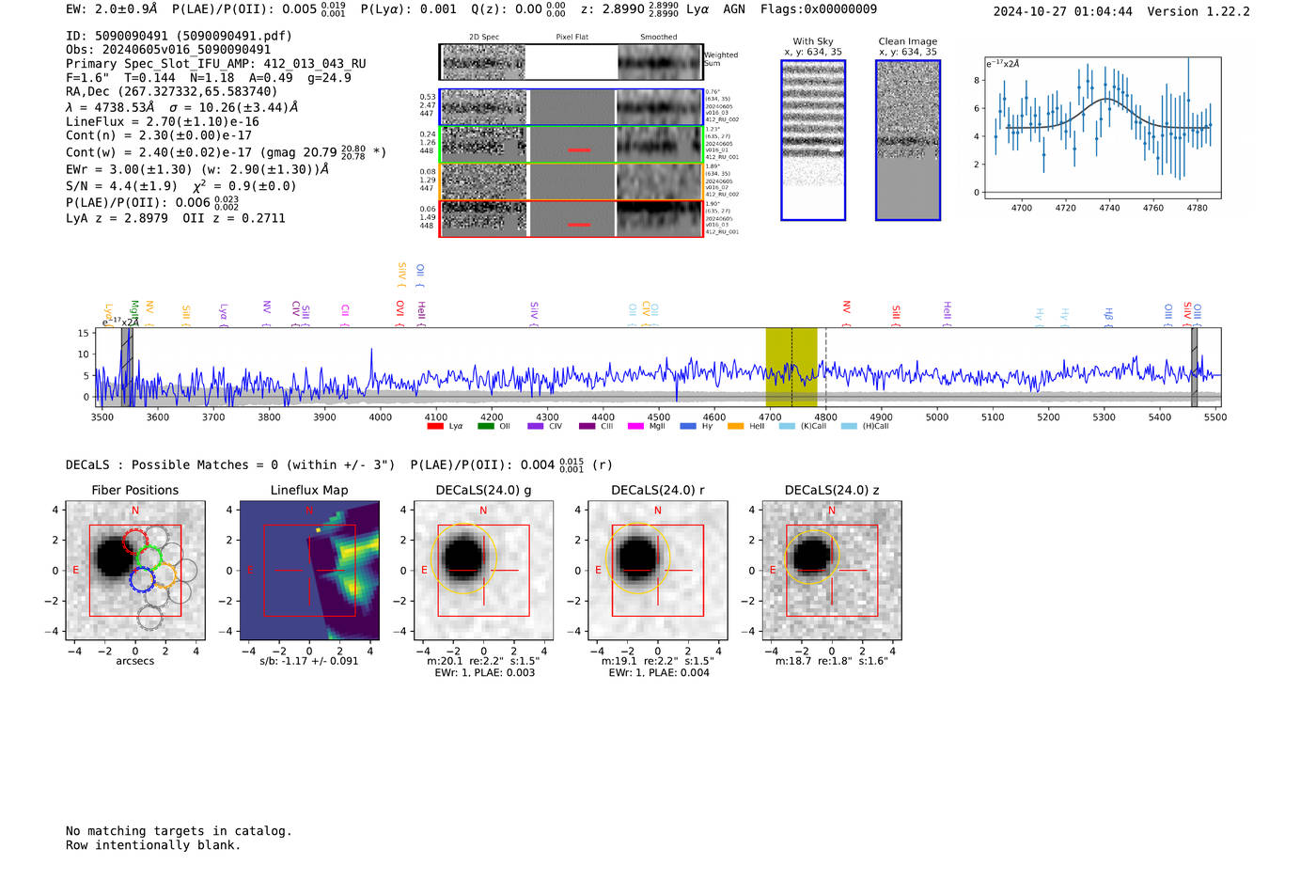1316x896 pixels.
Task: Open the DECaLS(24.0) g image
Action: coord(483,571)
